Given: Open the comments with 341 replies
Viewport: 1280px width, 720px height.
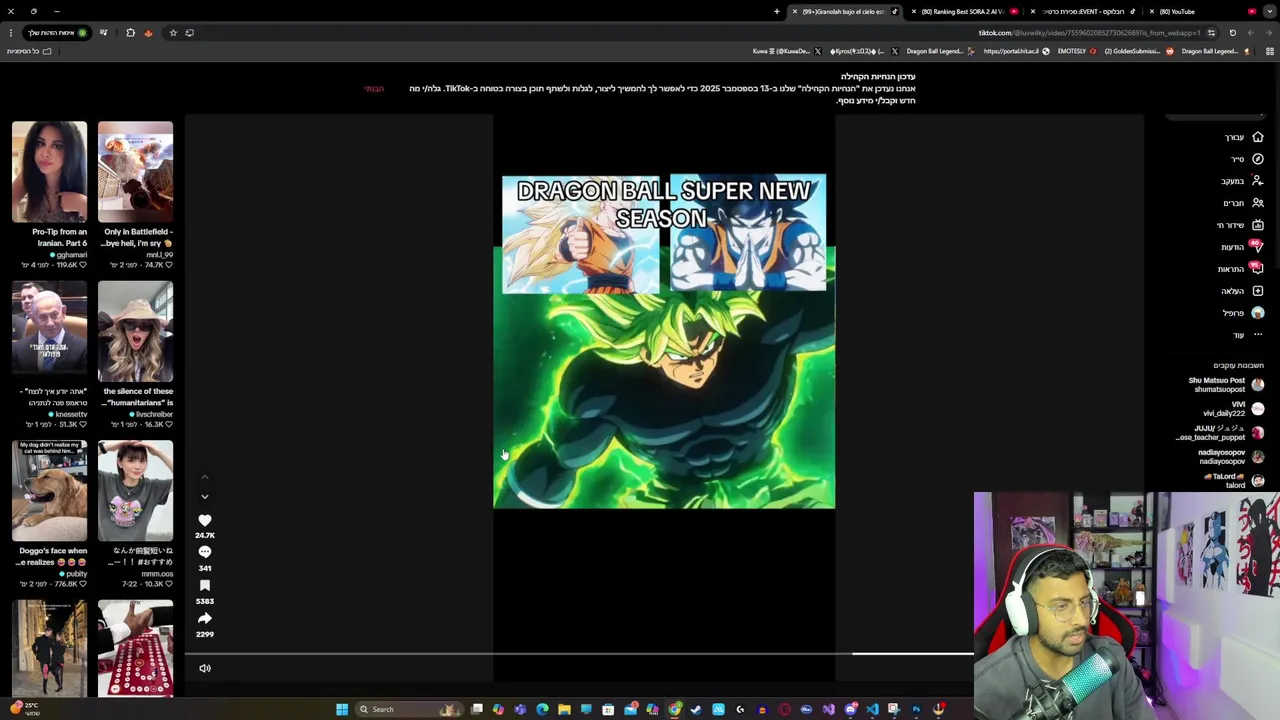Looking at the screenshot, I should (x=204, y=552).
